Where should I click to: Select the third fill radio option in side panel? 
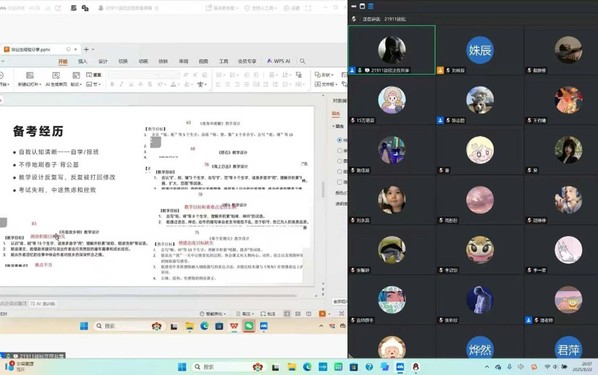click(339, 161)
